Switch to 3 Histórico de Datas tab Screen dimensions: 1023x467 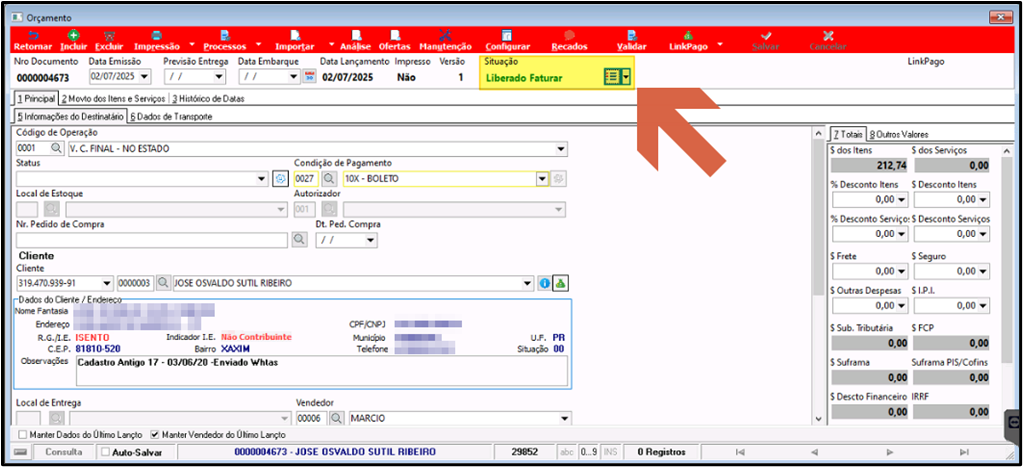click(208, 99)
